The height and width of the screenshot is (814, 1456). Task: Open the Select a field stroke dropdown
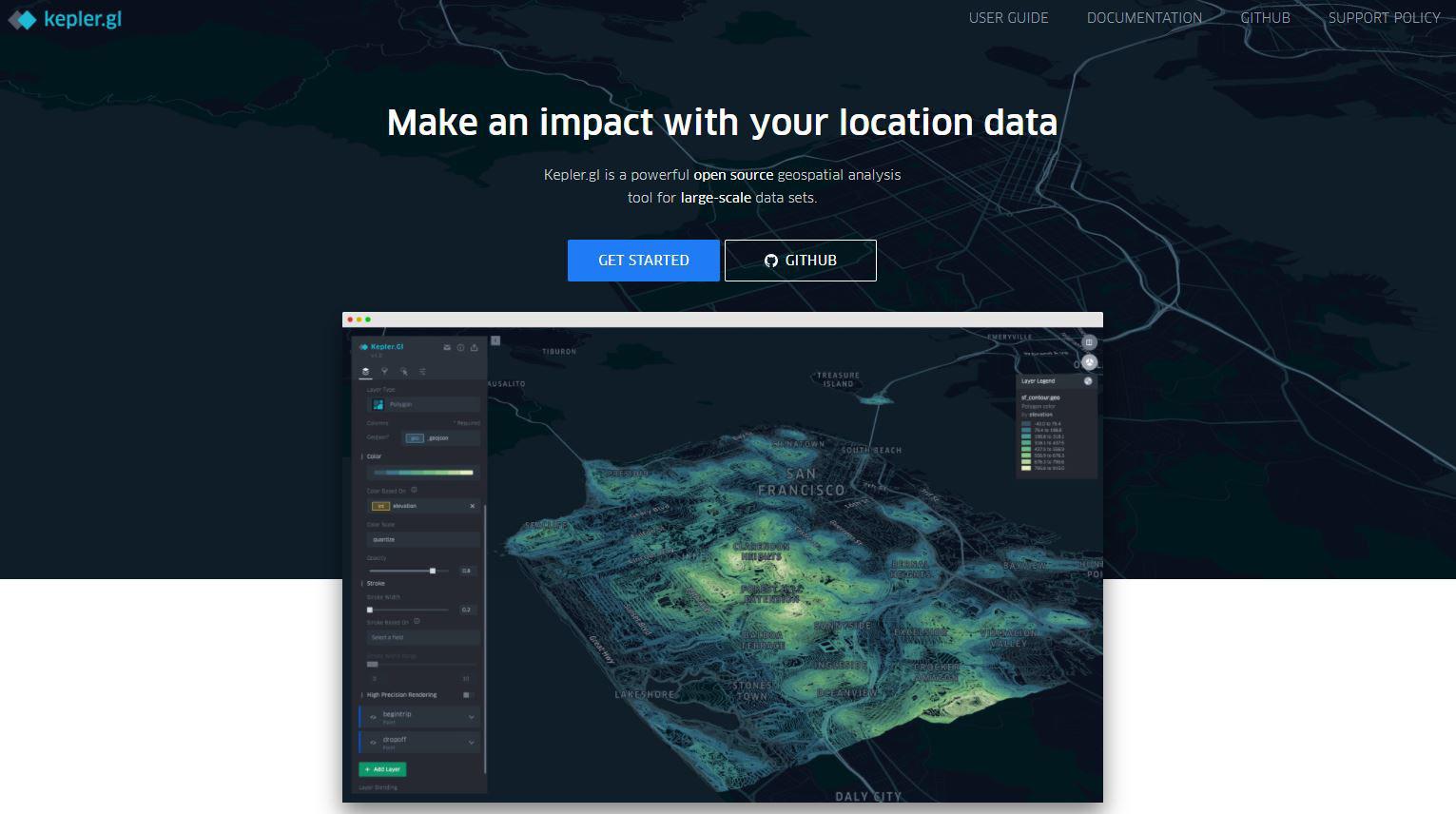pyautogui.click(x=423, y=637)
